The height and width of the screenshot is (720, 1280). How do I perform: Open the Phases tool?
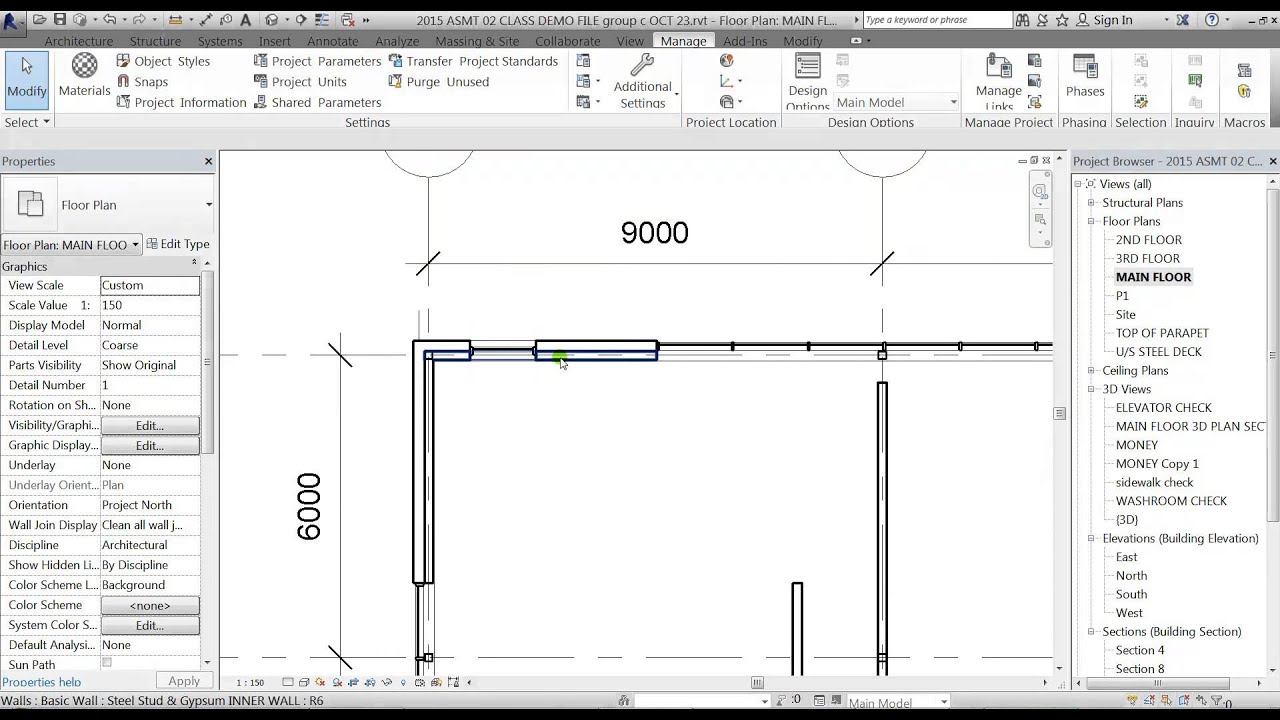coord(1085,76)
